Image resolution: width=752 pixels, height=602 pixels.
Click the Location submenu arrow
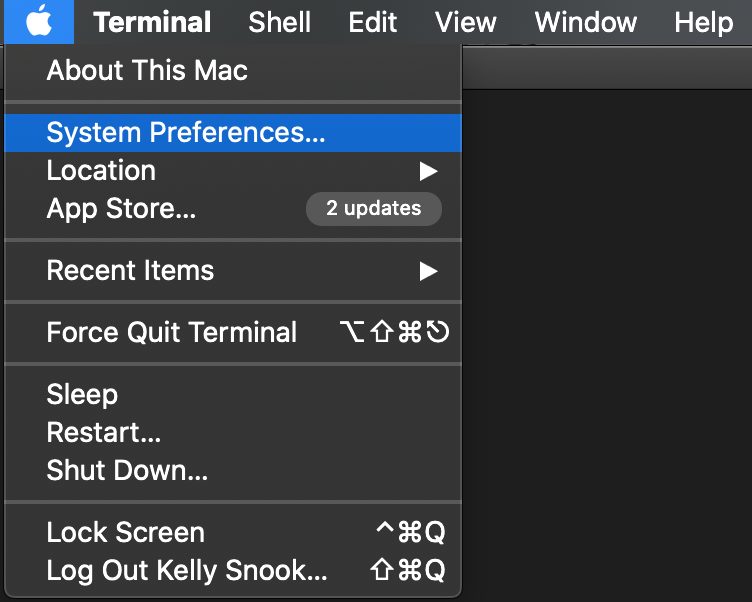pyautogui.click(x=428, y=171)
